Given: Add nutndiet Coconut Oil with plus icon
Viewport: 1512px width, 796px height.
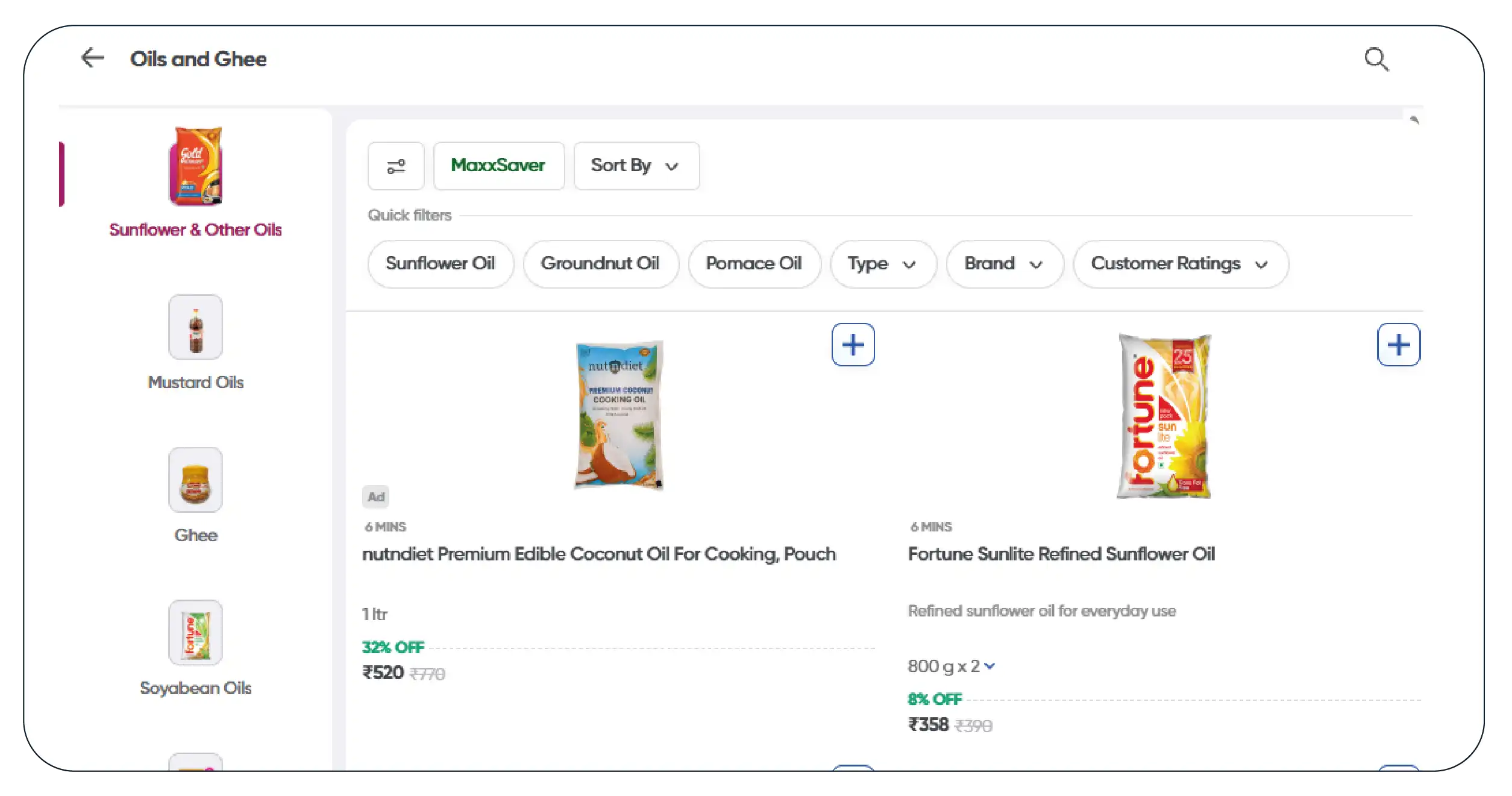Looking at the screenshot, I should tap(853, 345).
